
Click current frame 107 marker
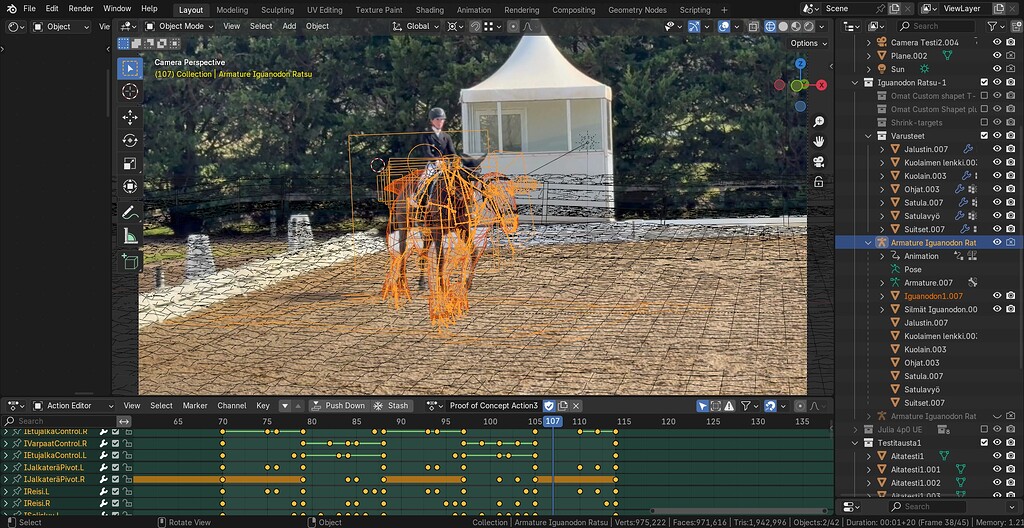[552, 421]
